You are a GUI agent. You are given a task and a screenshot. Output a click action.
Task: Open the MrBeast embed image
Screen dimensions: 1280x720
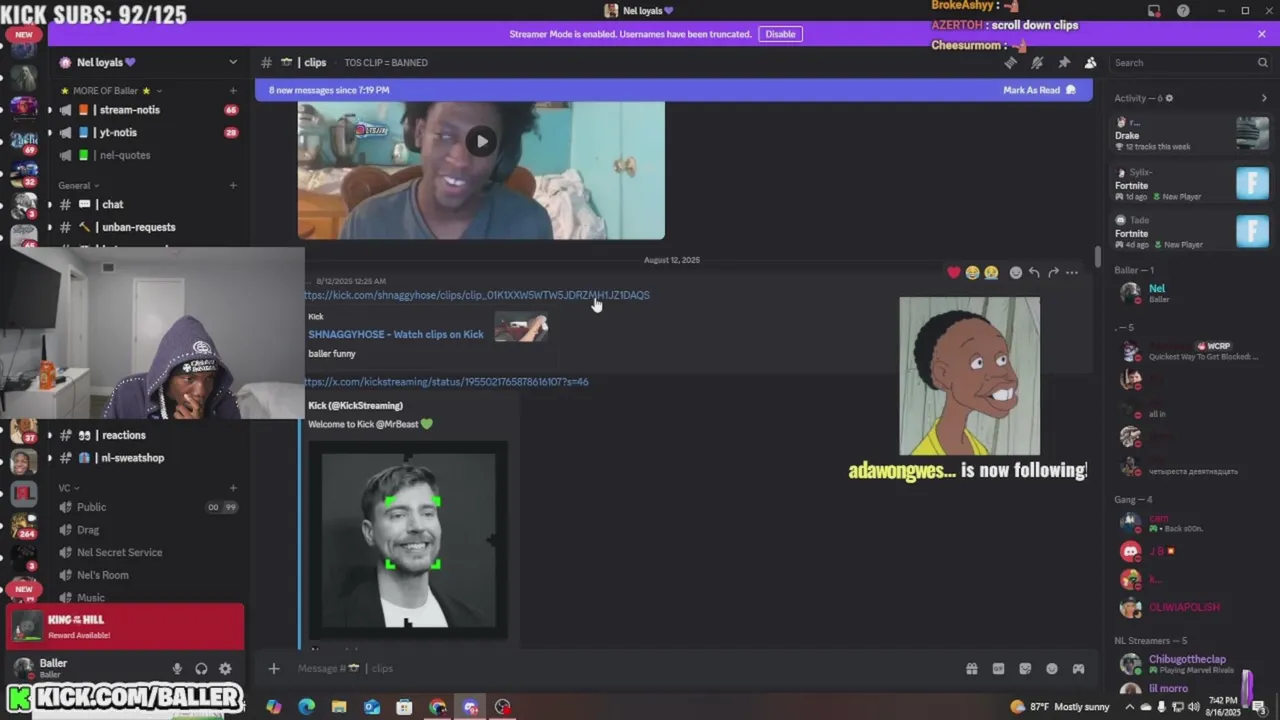tap(408, 540)
